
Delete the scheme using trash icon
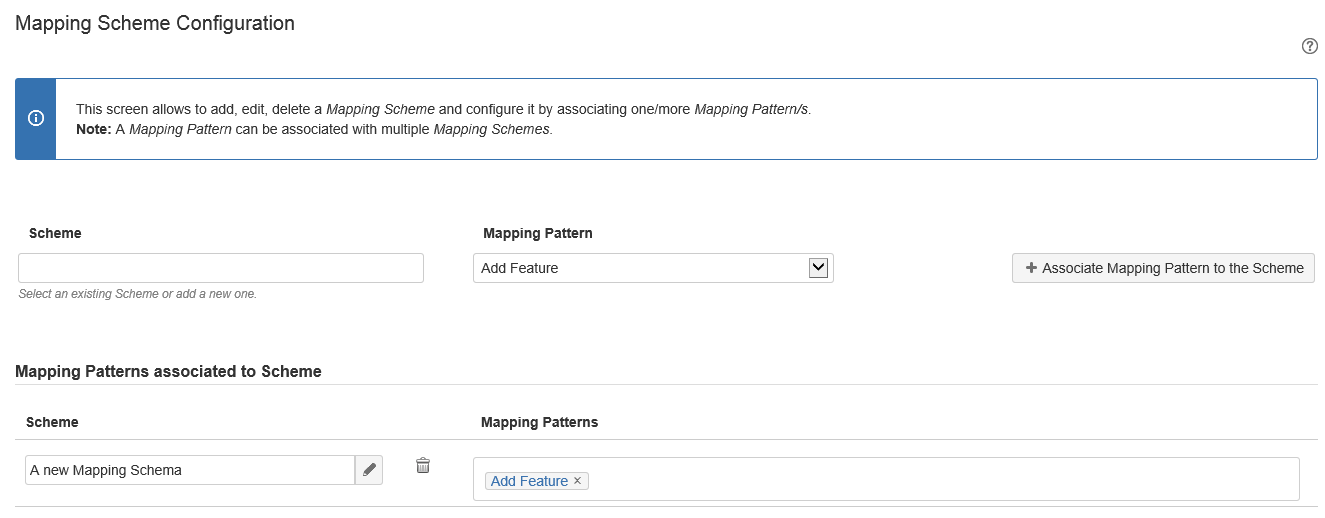click(x=423, y=466)
